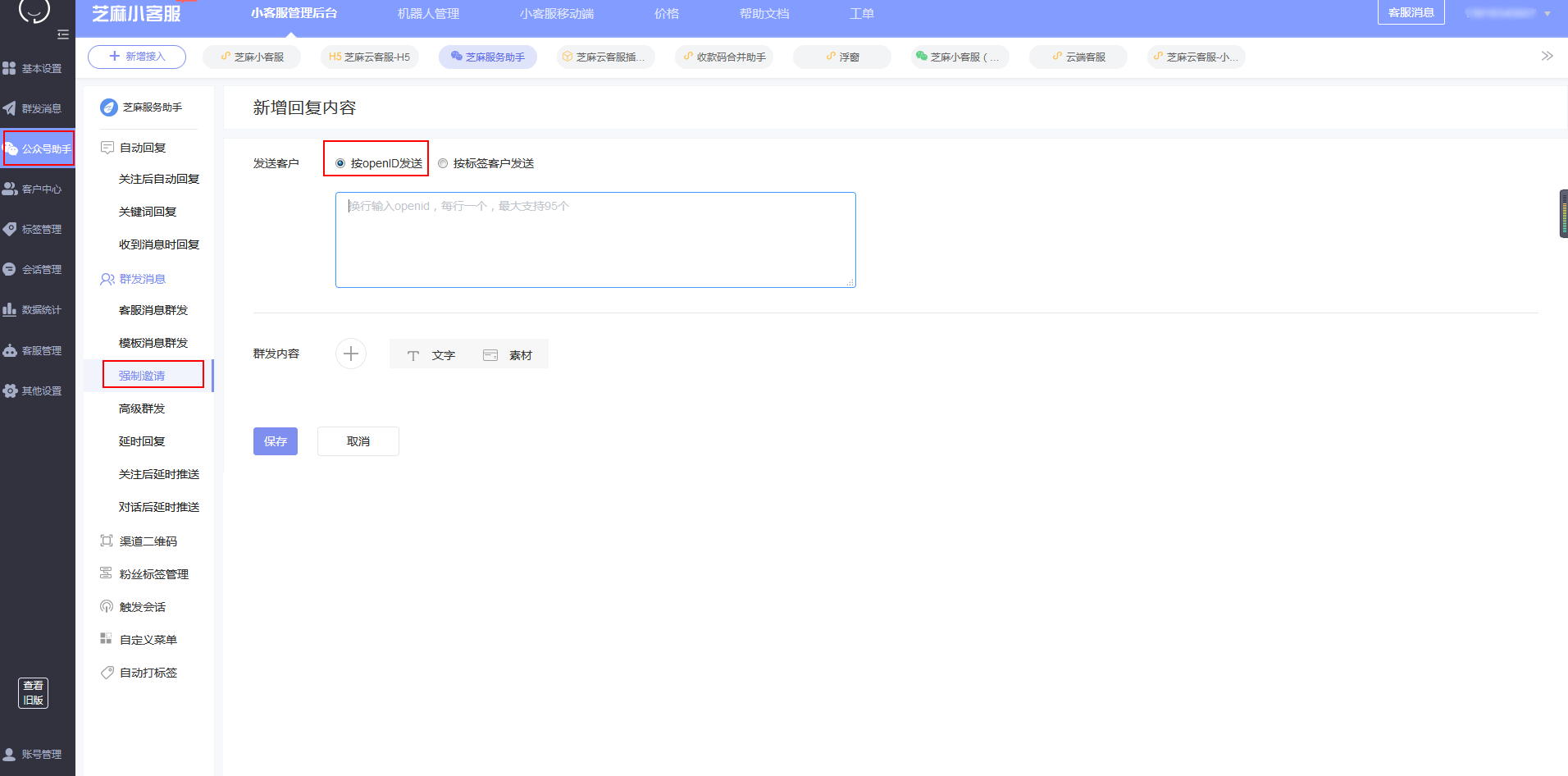The height and width of the screenshot is (776, 1568).
Task: Click 客服消息 button in header
Action: click(1411, 12)
